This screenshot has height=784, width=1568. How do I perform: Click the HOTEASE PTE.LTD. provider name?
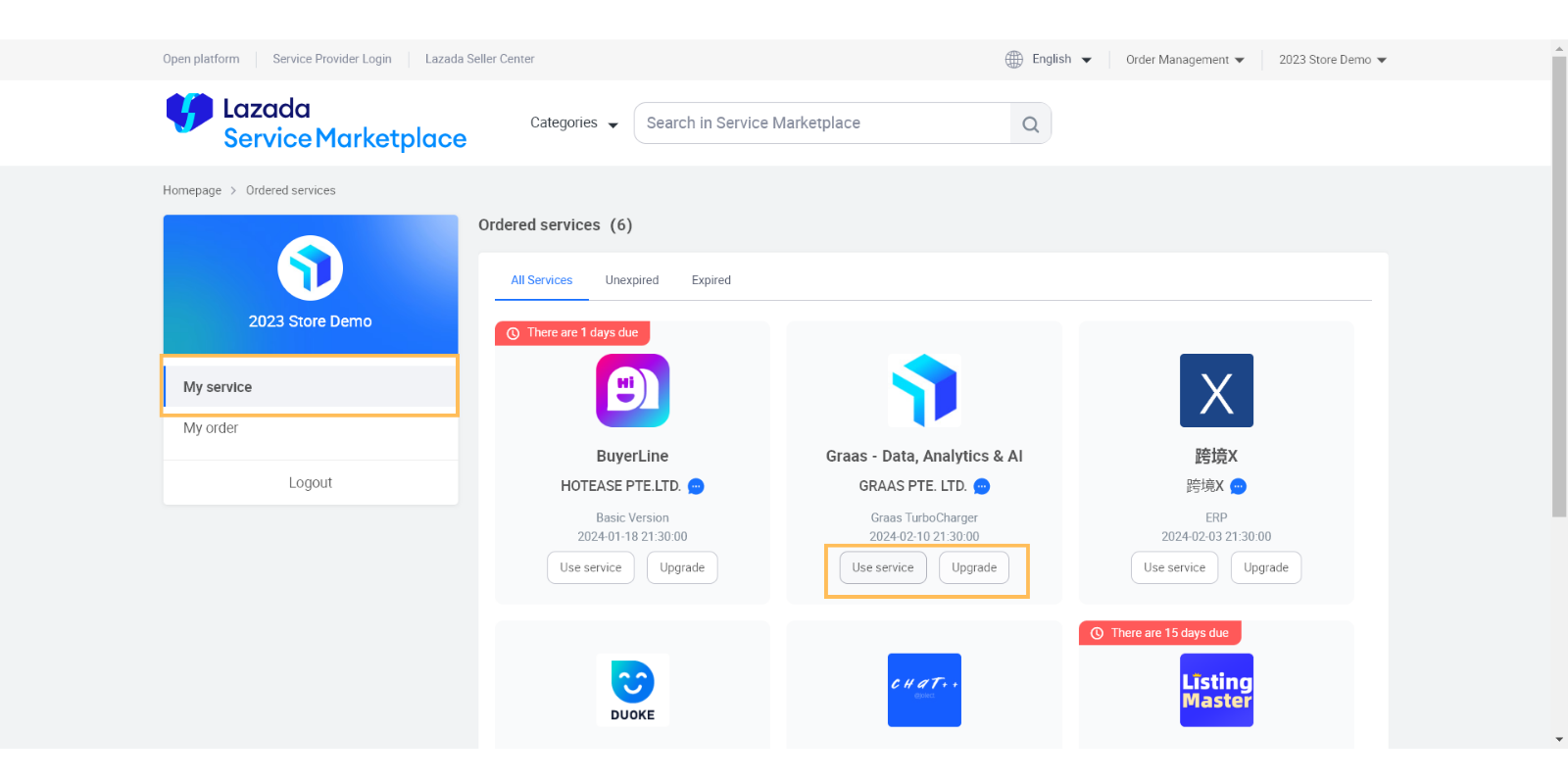point(620,486)
